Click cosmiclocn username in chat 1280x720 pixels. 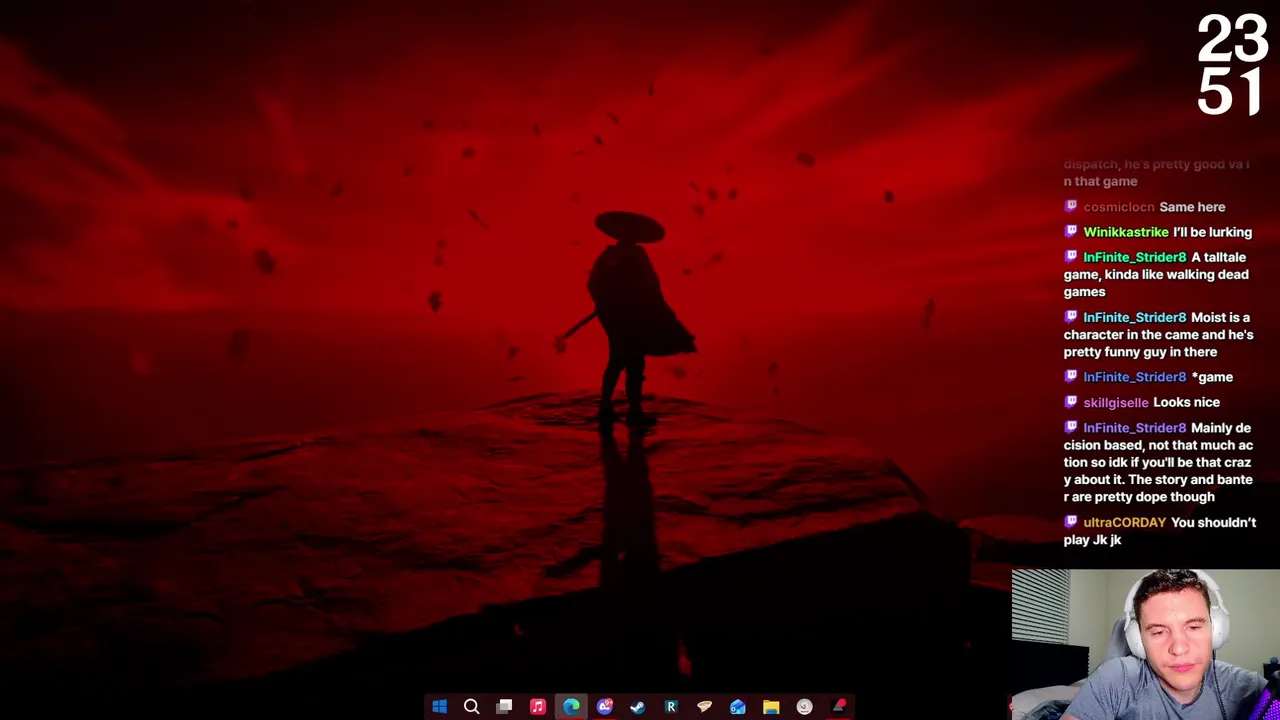[1119, 207]
